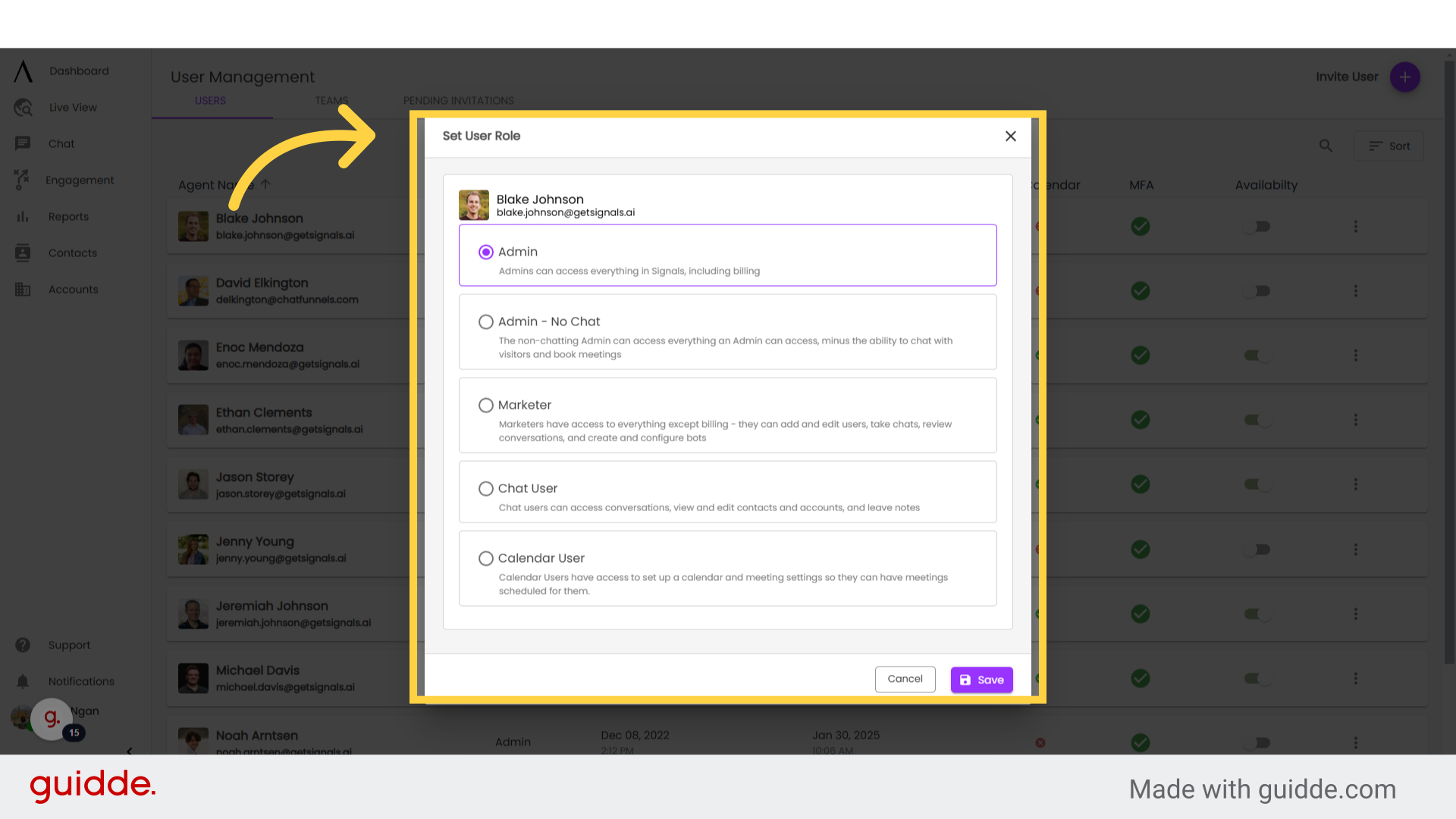This screenshot has height=819, width=1456.
Task: Click the Availability column header
Action: point(1266,185)
